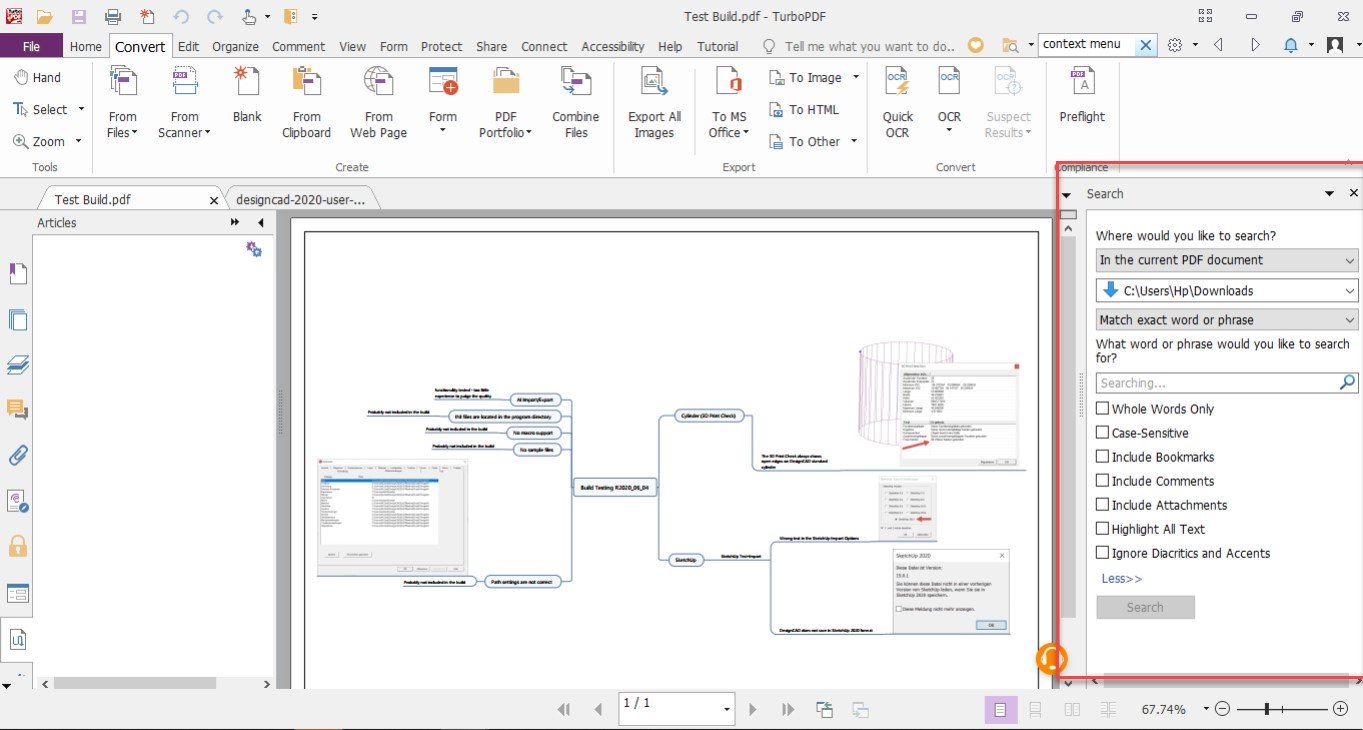Open the attachments paperclip panel
This screenshot has width=1363, height=730.
click(x=17, y=455)
